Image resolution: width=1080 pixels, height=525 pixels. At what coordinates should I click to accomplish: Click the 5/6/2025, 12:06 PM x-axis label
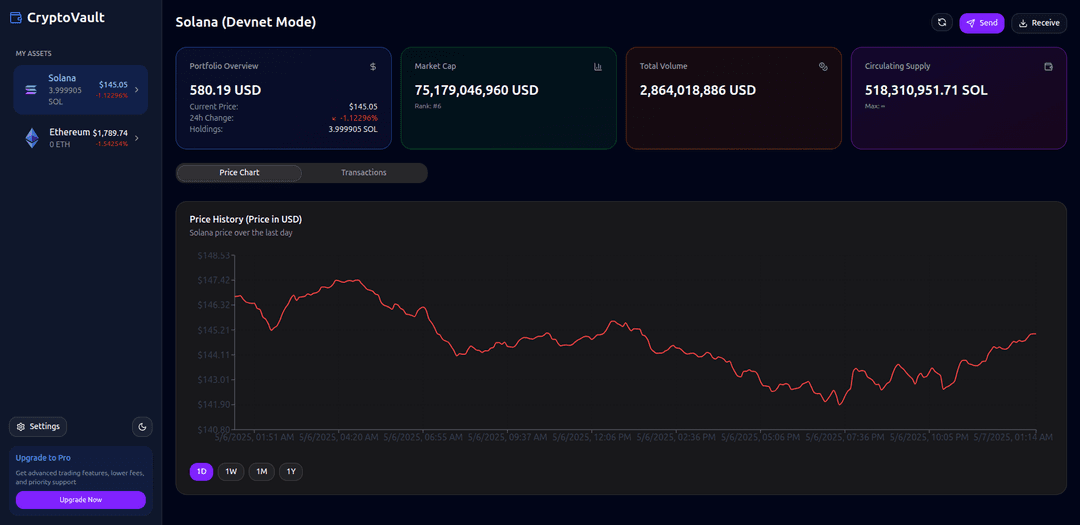coord(592,438)
